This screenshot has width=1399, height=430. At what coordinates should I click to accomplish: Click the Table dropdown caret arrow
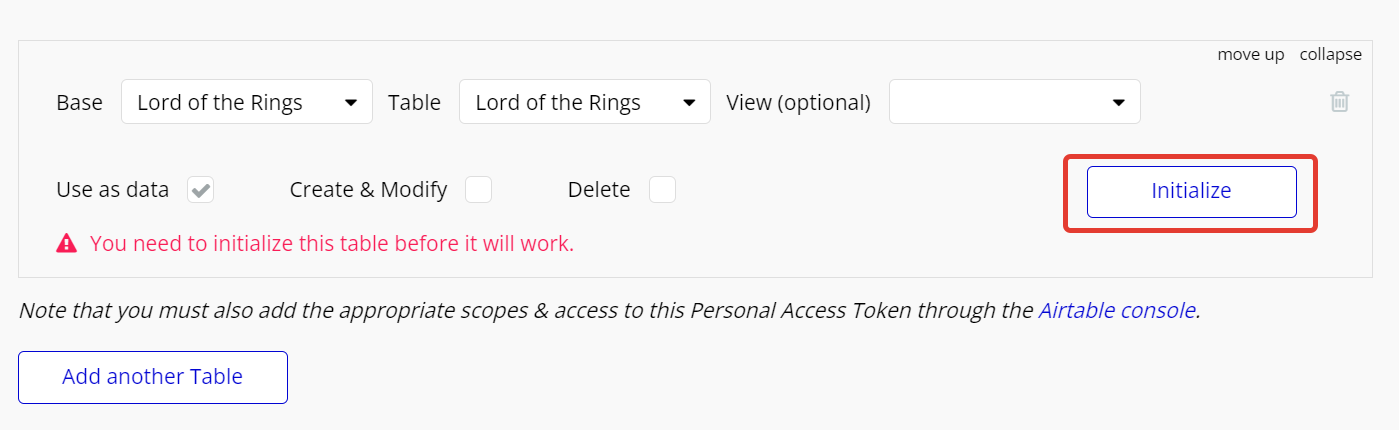[x=689, y=103]
